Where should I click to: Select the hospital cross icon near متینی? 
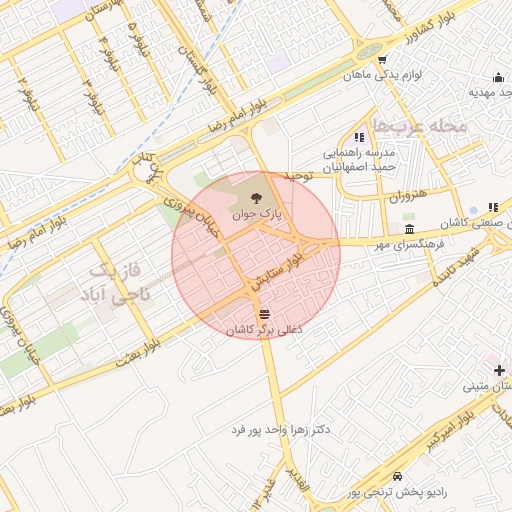(499, 370)
